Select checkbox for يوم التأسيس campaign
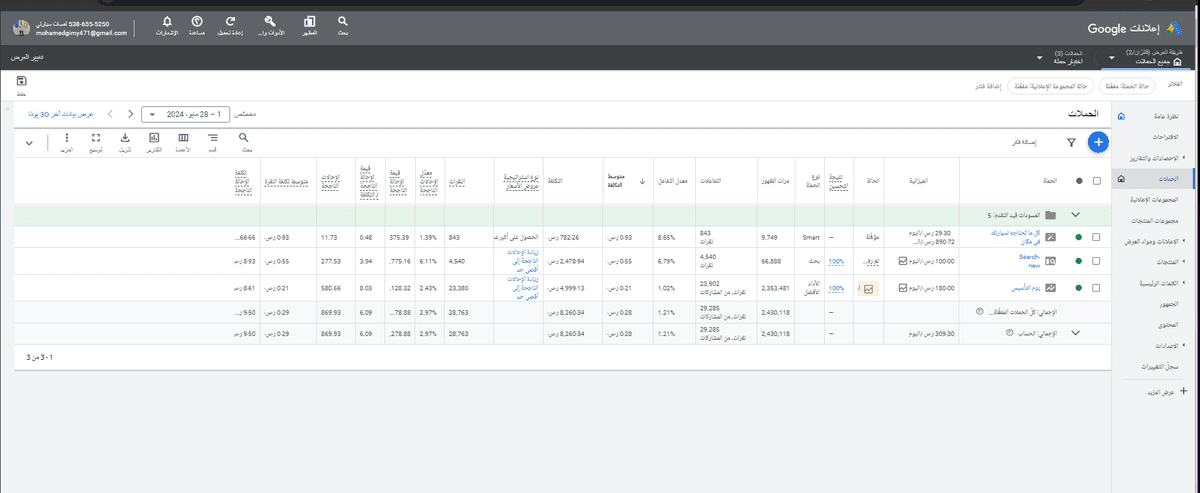1200x493 pixels. 1097,288
